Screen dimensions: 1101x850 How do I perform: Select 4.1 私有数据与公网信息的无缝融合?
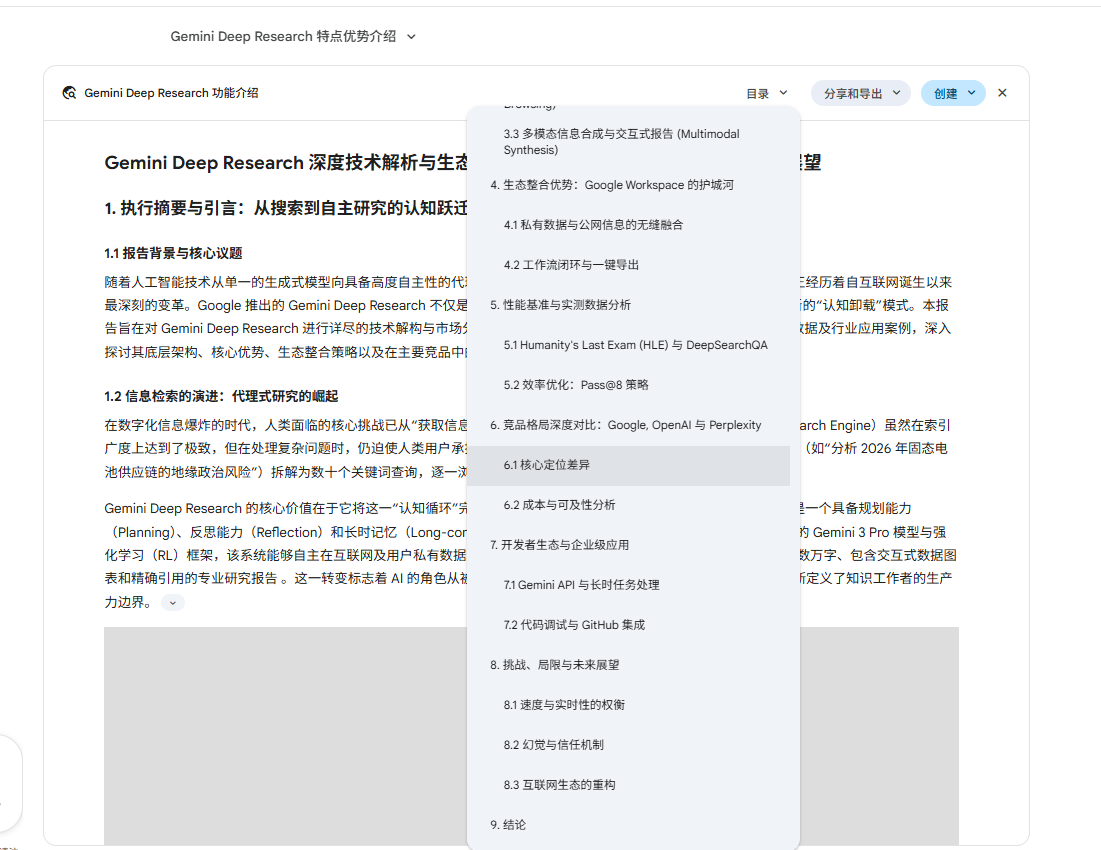pos(628,225)
